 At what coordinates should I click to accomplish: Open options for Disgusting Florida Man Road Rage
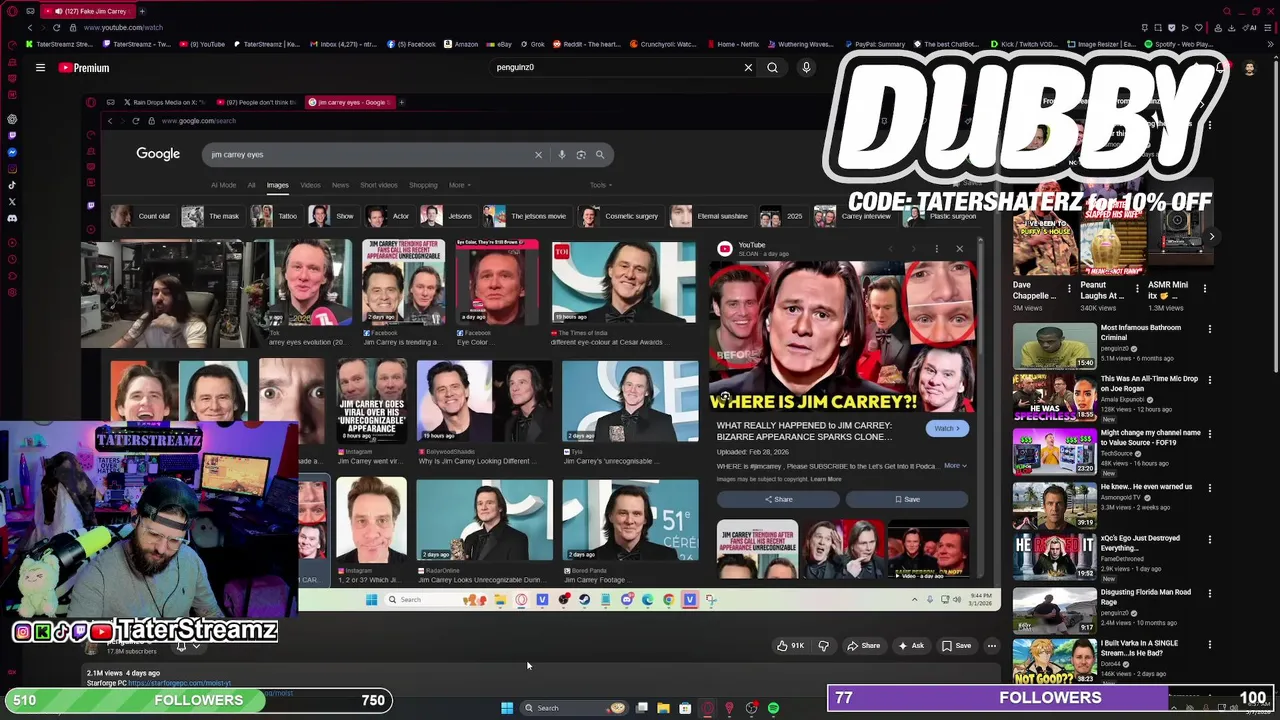tap(1209, 593)
